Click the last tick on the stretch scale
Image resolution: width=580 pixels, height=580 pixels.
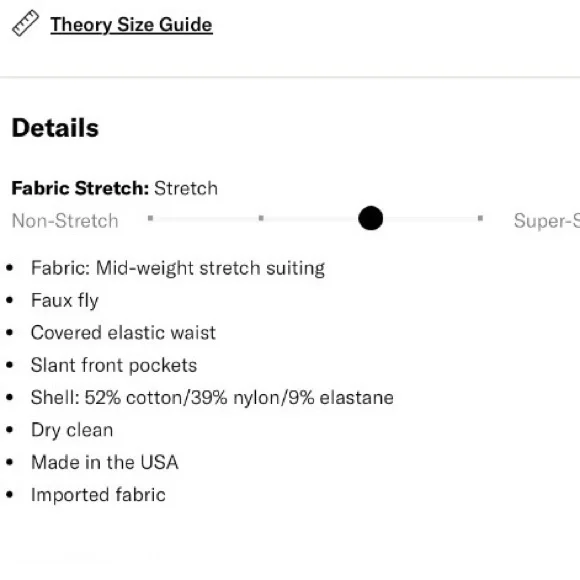(x=480, y=218)
